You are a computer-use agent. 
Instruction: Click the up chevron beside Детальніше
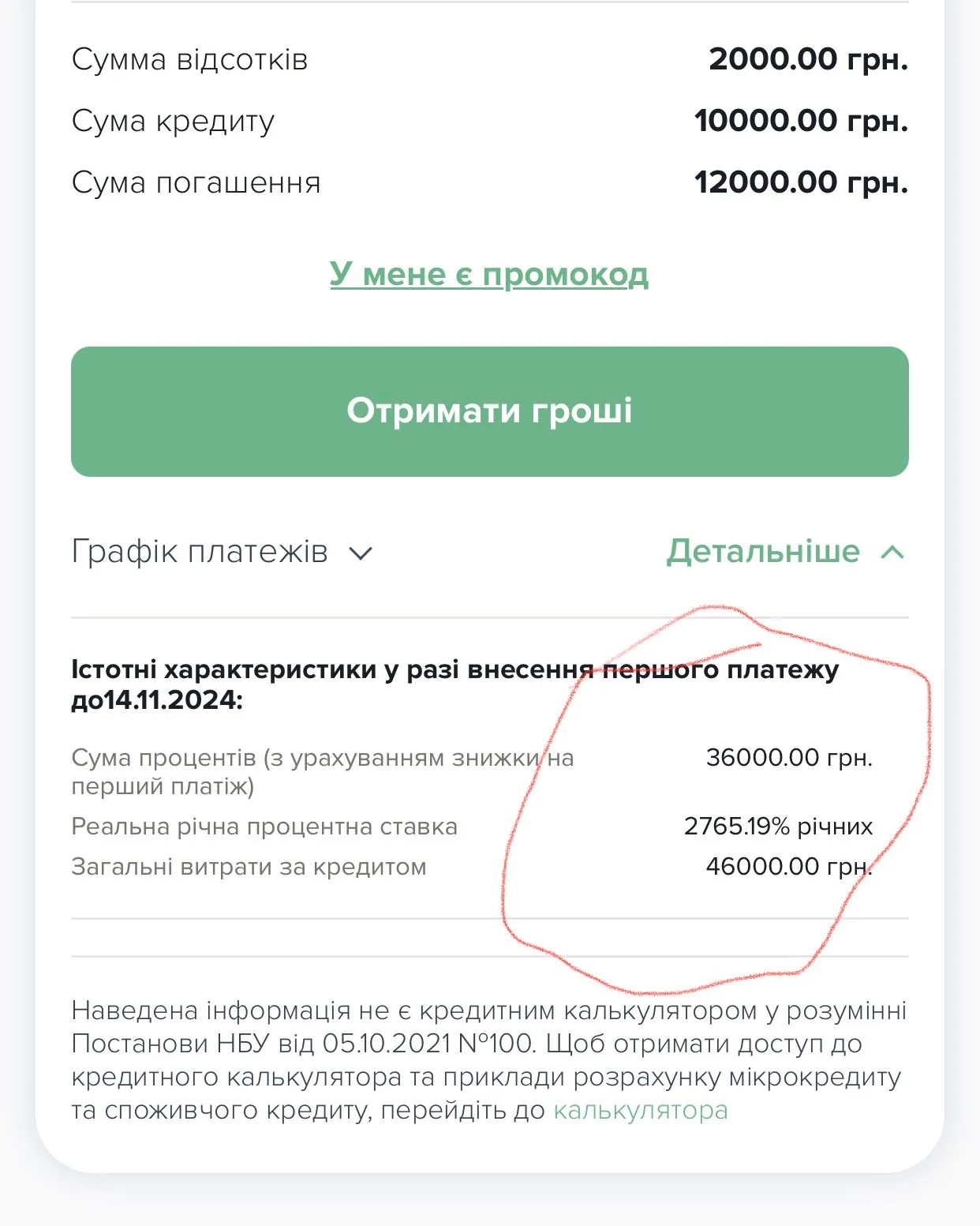pyautogui.click(x=892, y=553)
